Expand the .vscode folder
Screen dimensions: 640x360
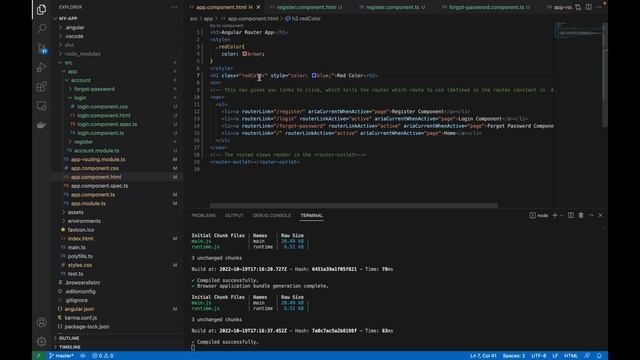74,36
